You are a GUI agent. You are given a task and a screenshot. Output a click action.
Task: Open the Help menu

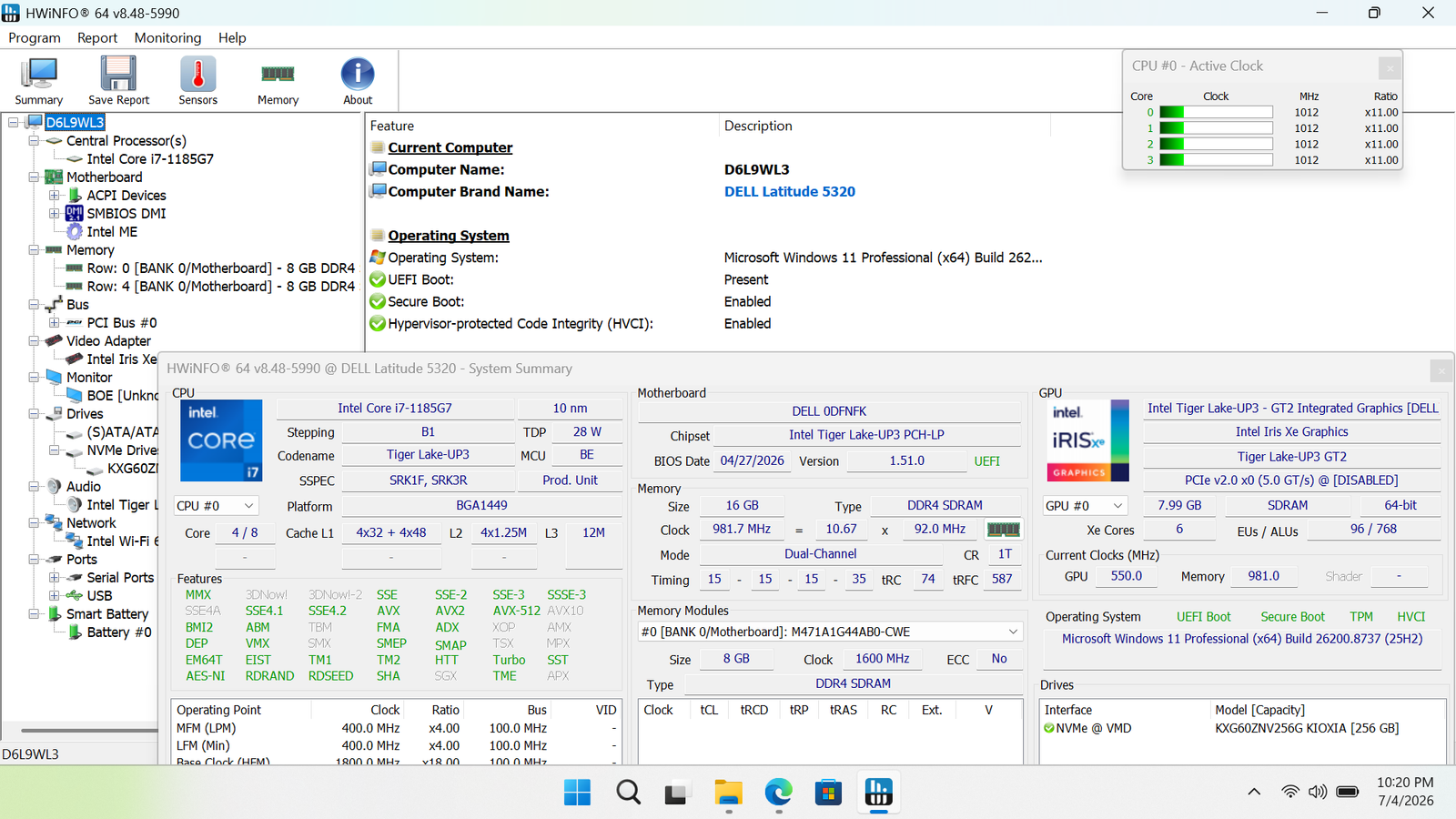232,38
